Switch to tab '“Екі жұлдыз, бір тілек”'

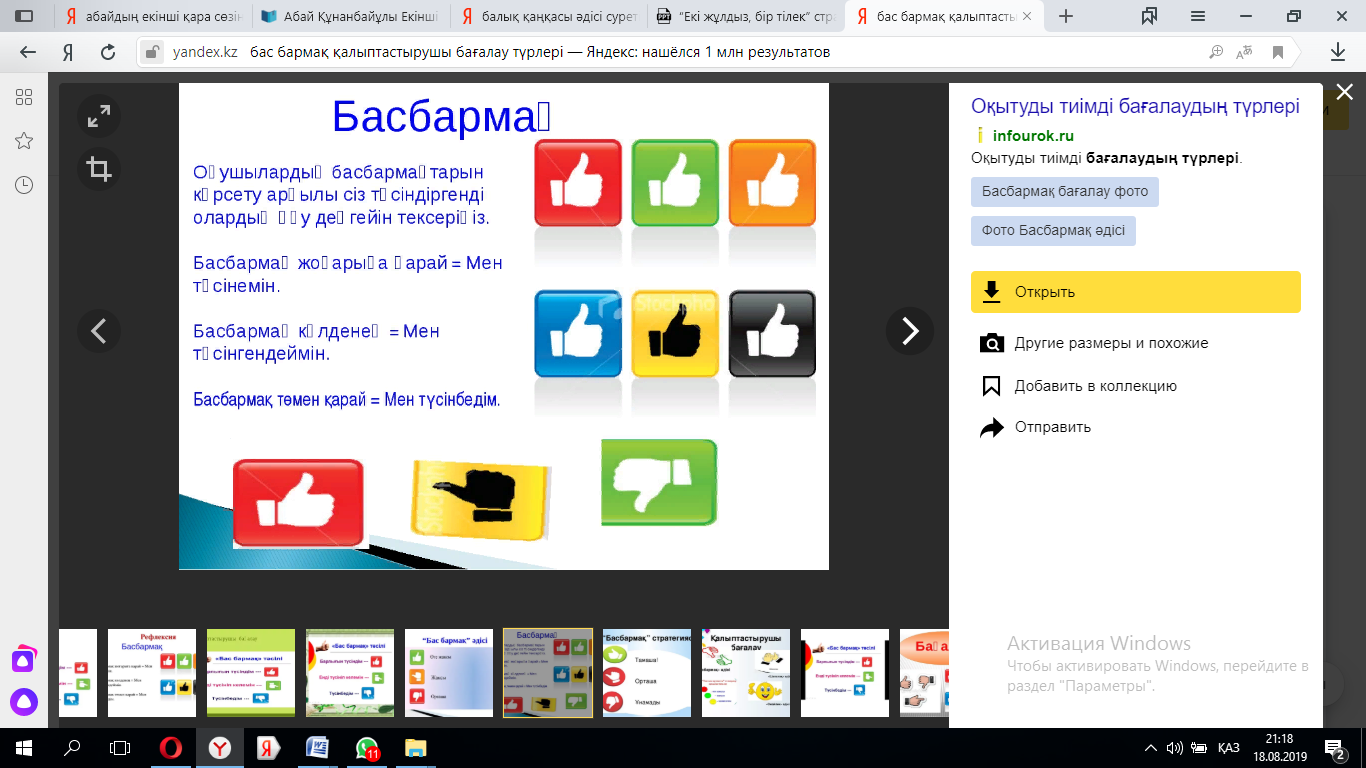tap(745, 17)
